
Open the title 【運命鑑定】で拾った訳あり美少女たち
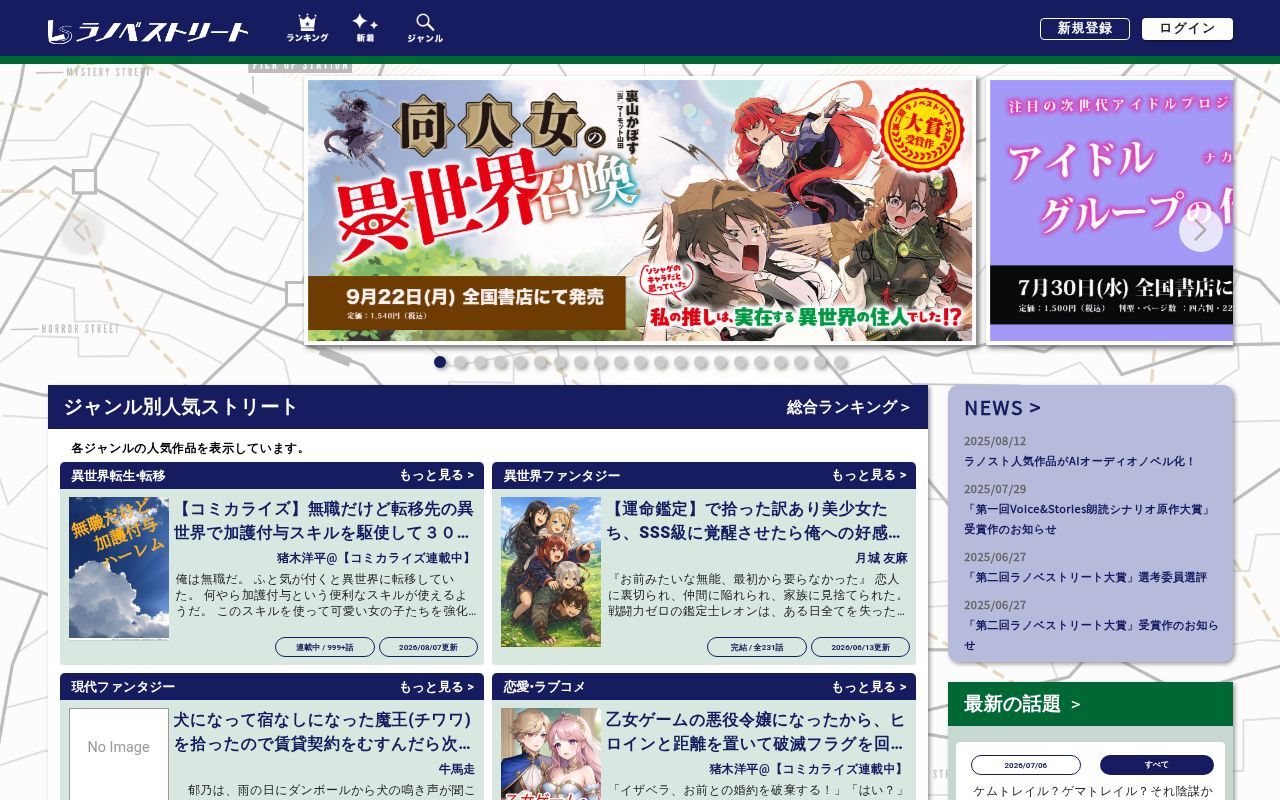756,520
